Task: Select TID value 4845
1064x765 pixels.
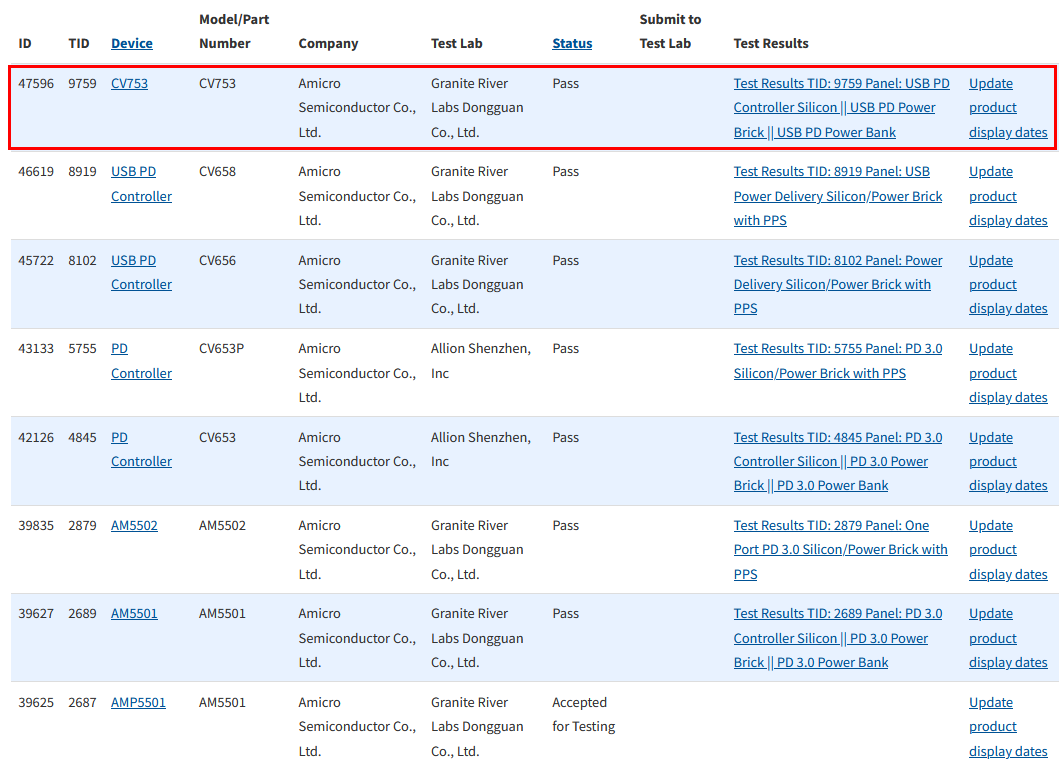Action: coord(82,438)
